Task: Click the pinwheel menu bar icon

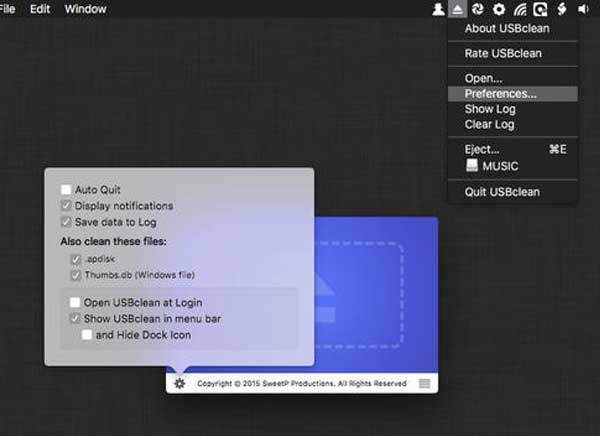Action: (x=478, y=9)
